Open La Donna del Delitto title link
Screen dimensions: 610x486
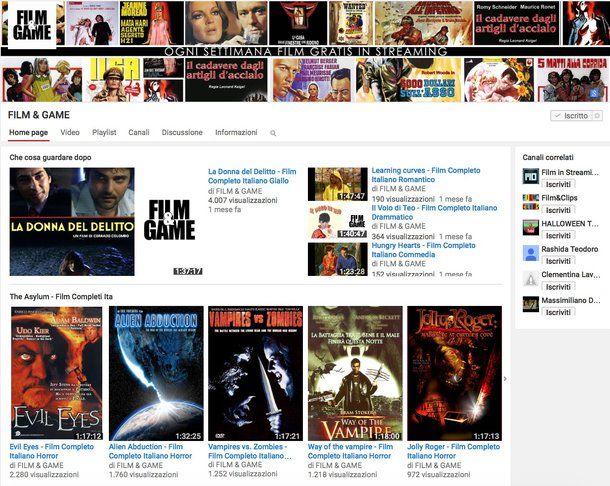click(252, 176)
